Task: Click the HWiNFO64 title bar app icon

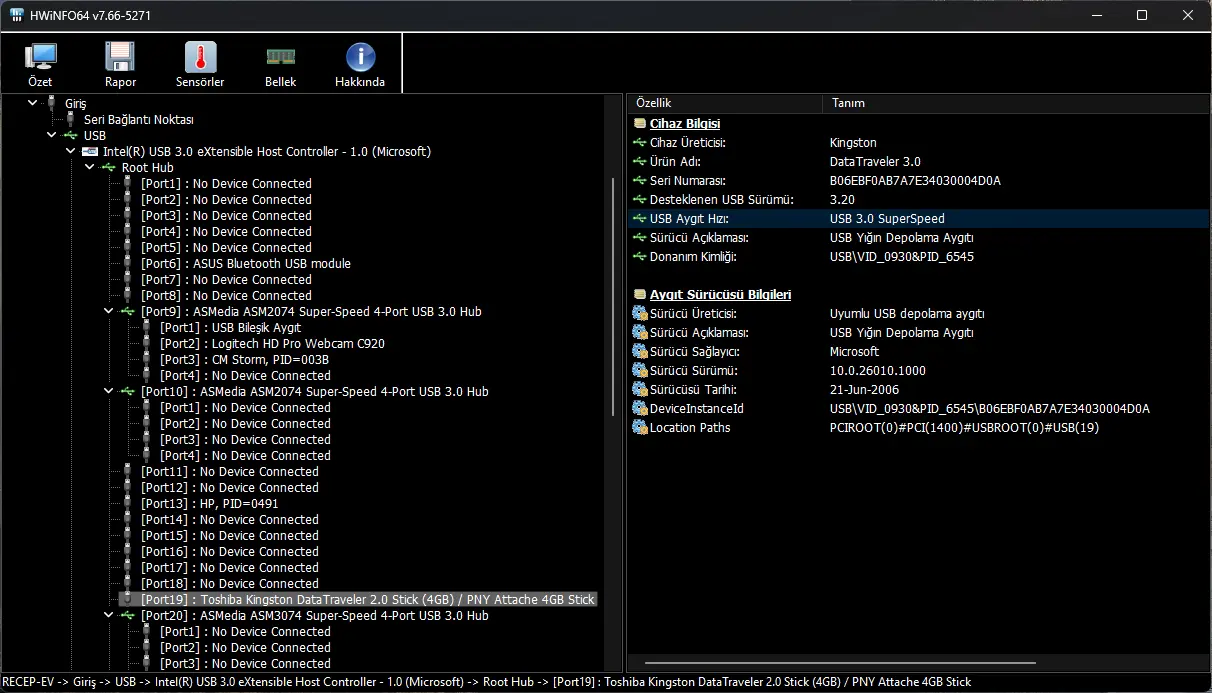Action: pyautogui.click(x=17, y=15)
